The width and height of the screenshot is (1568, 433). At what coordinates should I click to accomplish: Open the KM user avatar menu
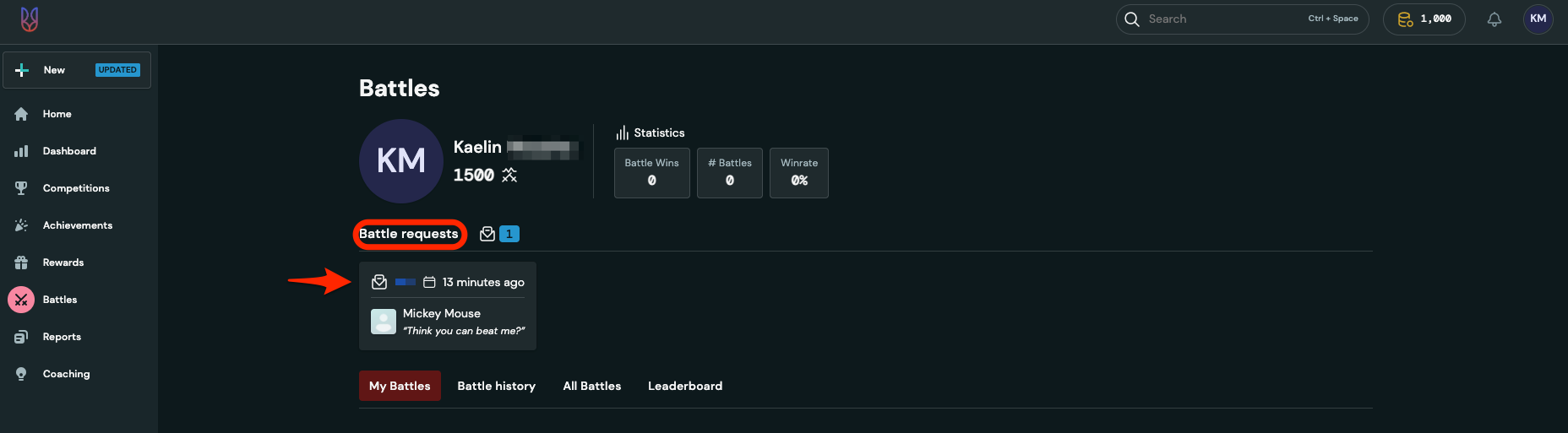[1538, 19]
